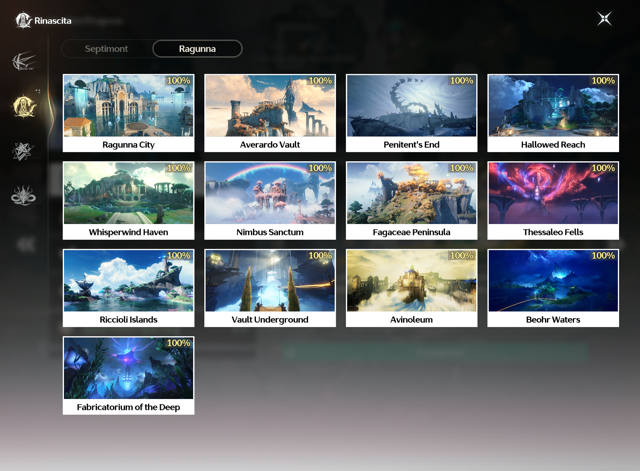Viewport: 640px width, 471px height.
Task: Choose the third sidebar star-shaped emblem
Action: 23,151
